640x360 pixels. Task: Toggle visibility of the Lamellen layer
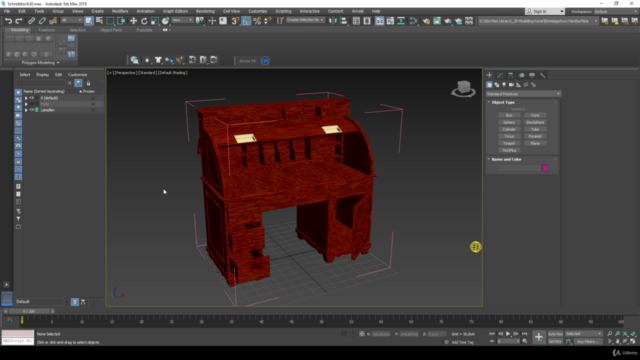coord(31,110)
